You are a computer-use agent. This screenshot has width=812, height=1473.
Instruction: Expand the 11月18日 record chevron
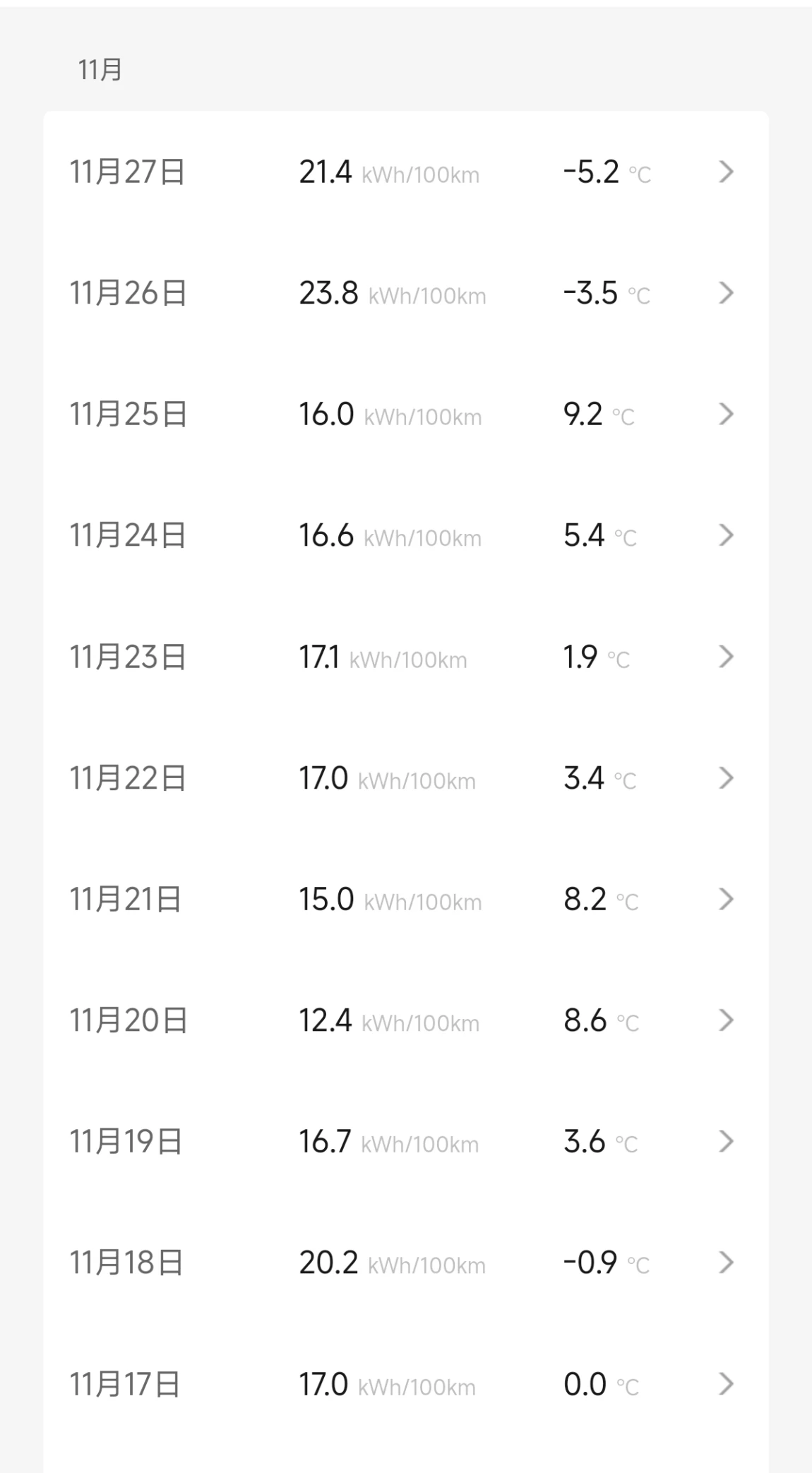[x=726, y=1263]
